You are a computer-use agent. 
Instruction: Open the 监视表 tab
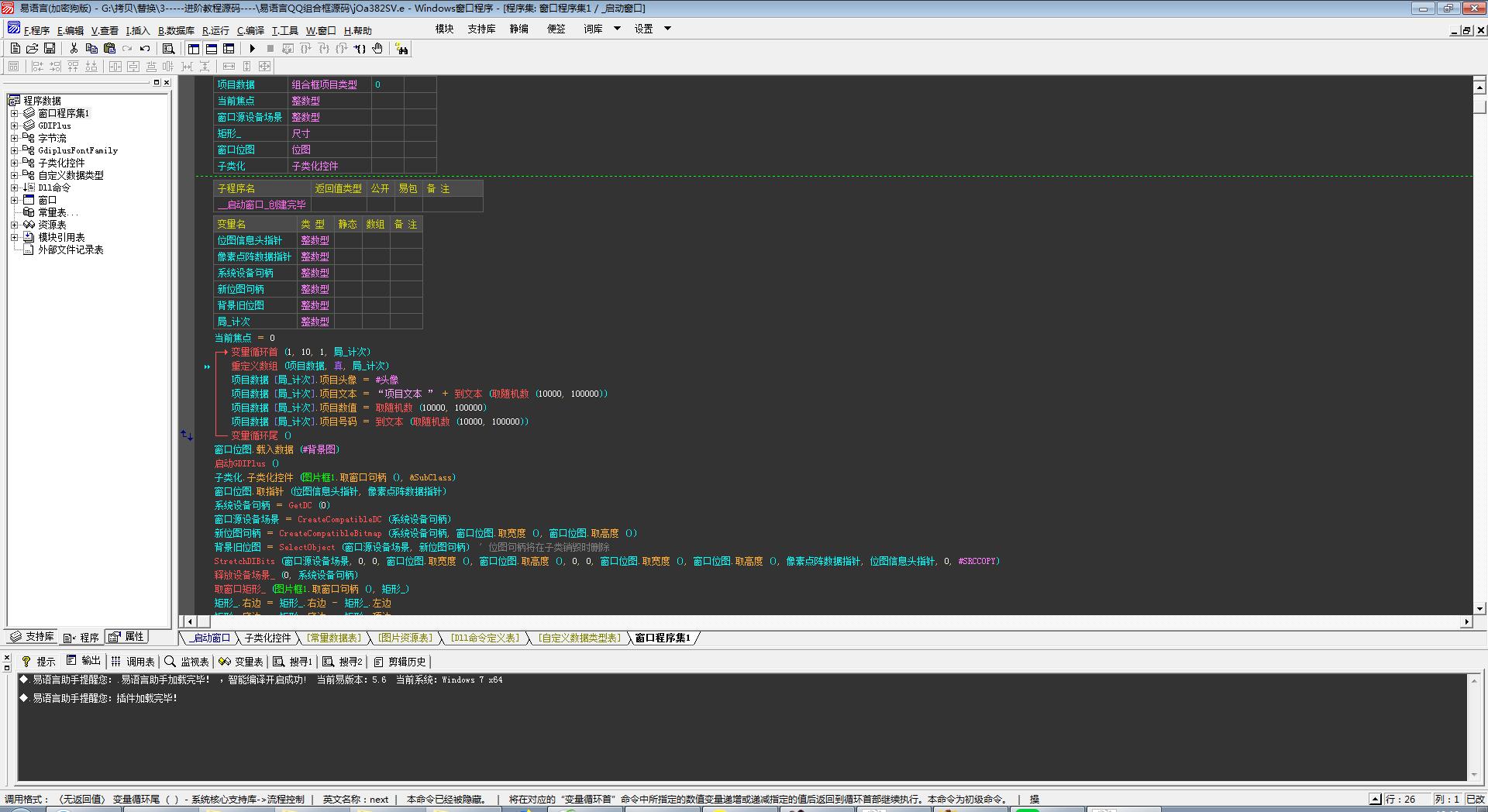pos(187,662)
